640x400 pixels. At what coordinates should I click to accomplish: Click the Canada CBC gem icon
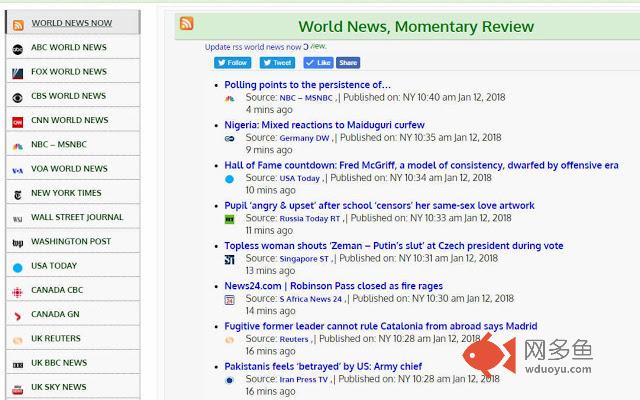pos(18,292)
